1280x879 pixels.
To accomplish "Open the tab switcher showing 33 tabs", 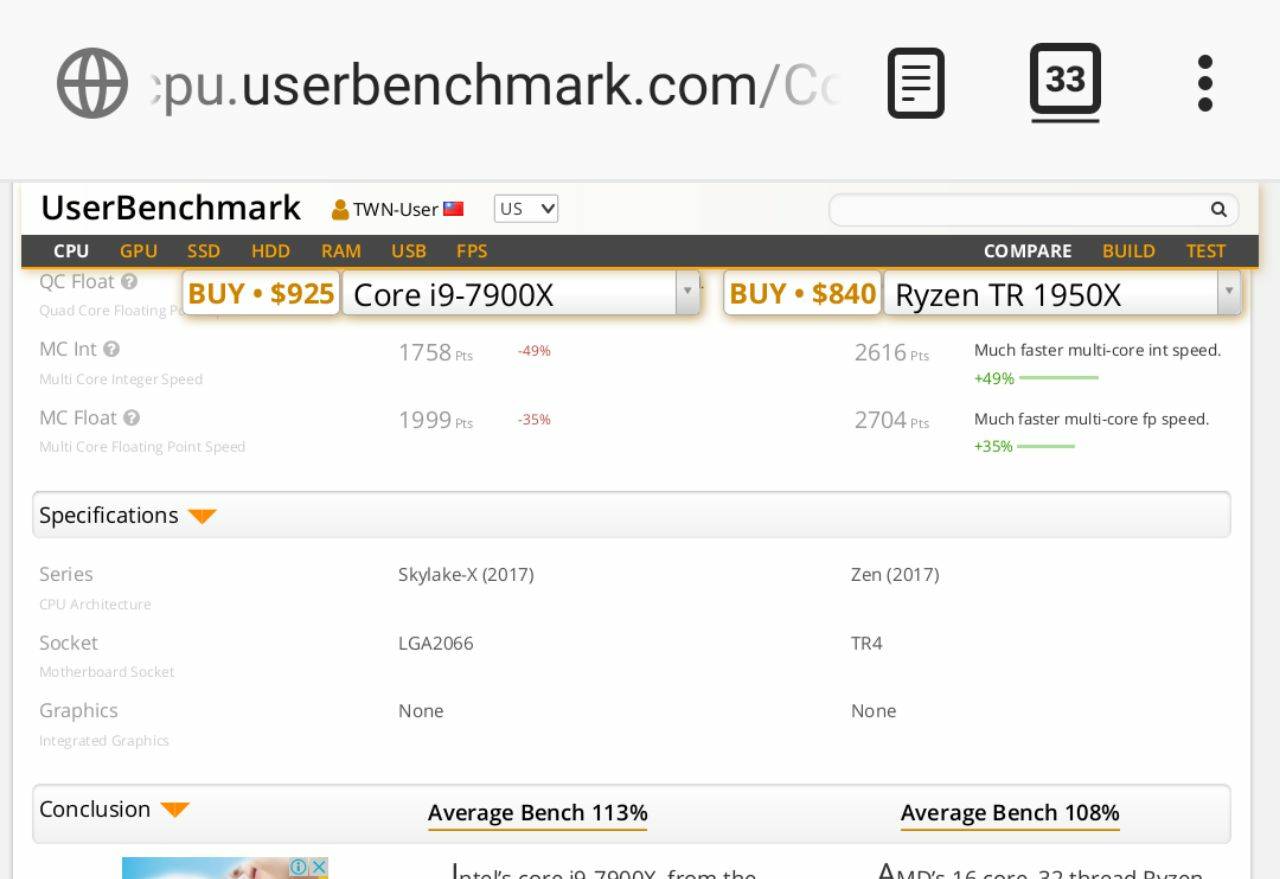I will [x=1065, y=81].
